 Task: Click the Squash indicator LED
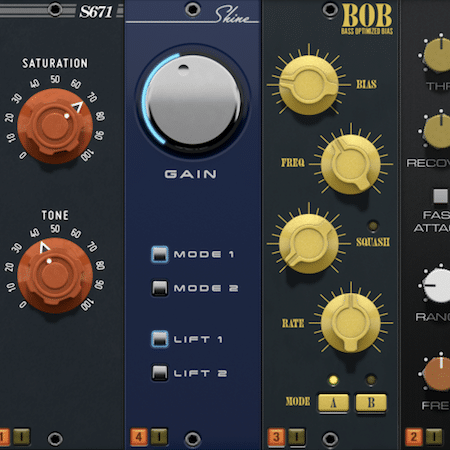click(372, 226)
